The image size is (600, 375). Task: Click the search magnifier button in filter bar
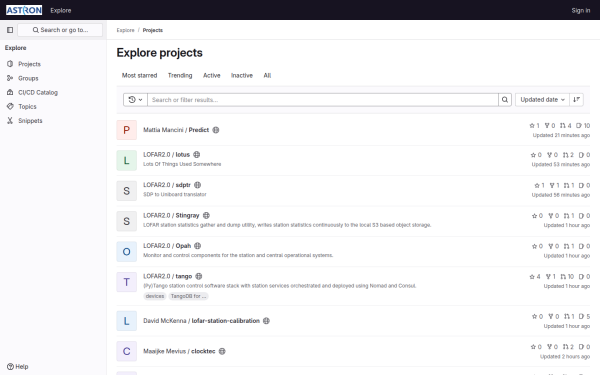(x=505, y=100)
